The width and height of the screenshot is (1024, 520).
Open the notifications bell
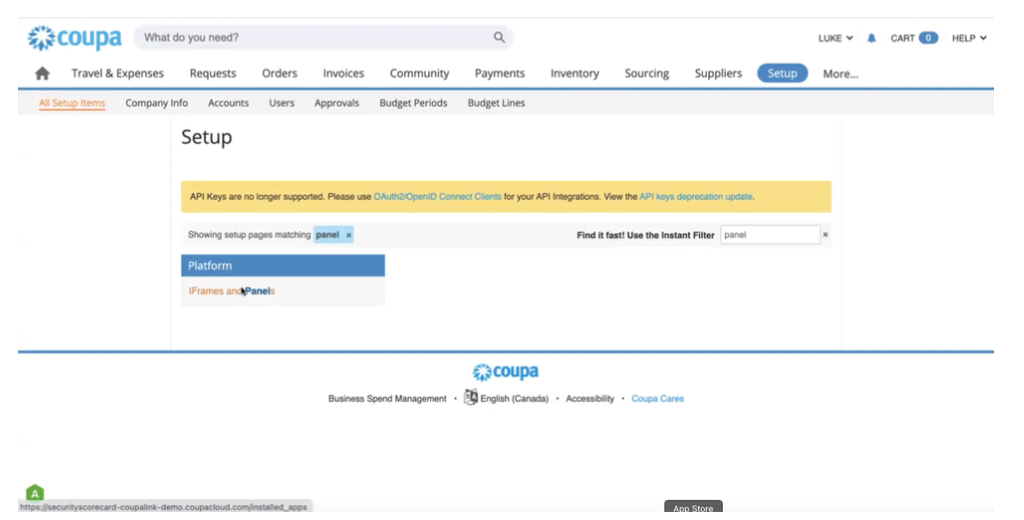tap(871, 38)
